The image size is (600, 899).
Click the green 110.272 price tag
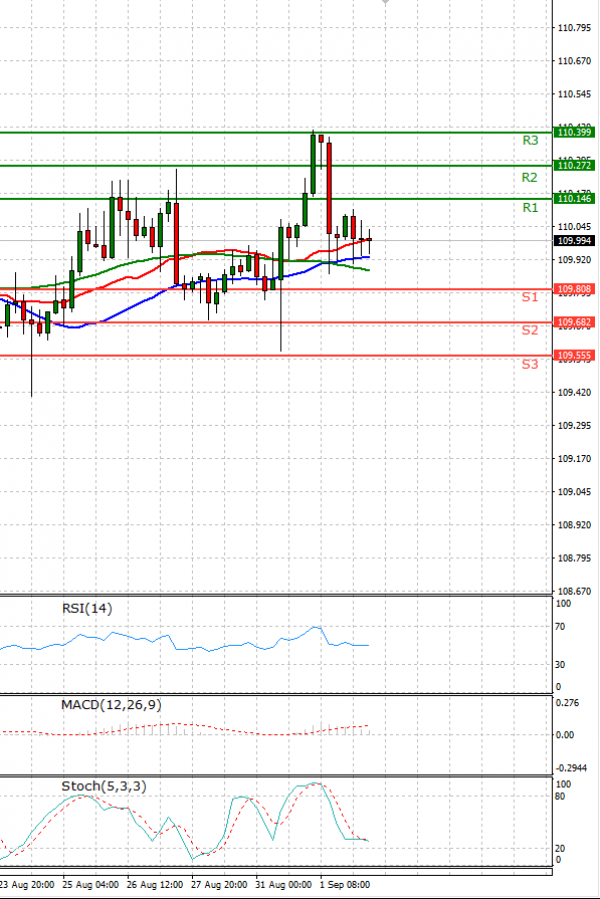coord(574,166)
